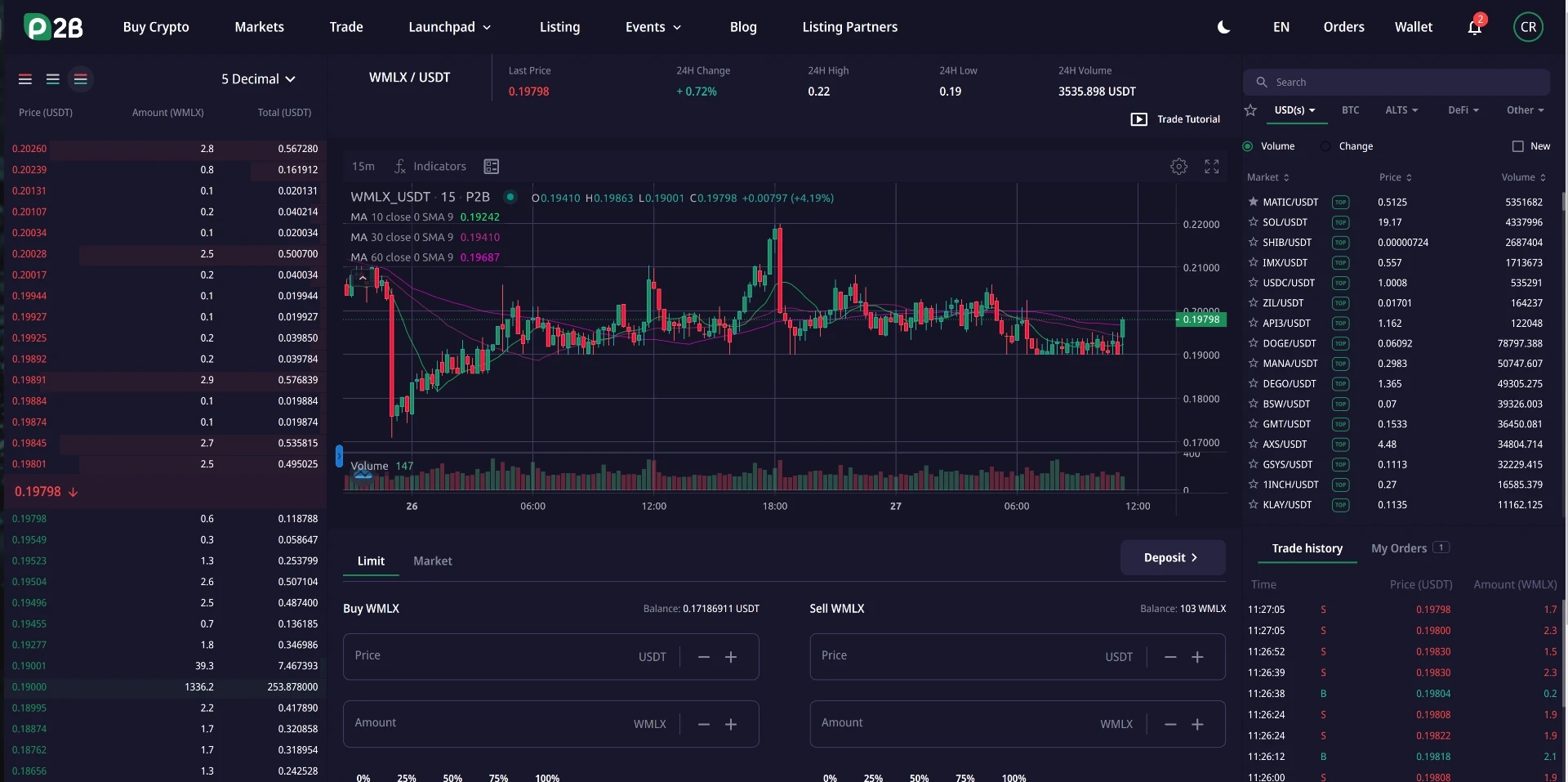Collapse the chart legend arrow
This screenshot has width=1568, height=782.
coord(363,278)
